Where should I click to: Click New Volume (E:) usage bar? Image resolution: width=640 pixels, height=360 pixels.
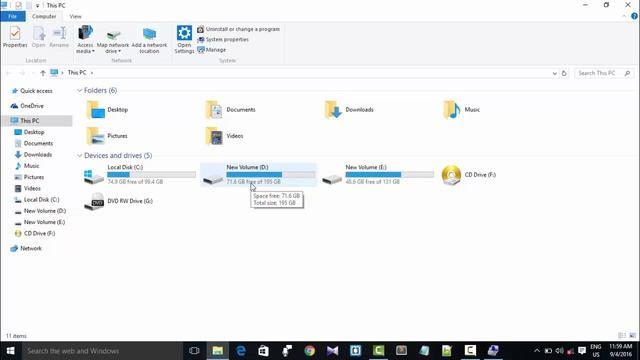(389, 175)
